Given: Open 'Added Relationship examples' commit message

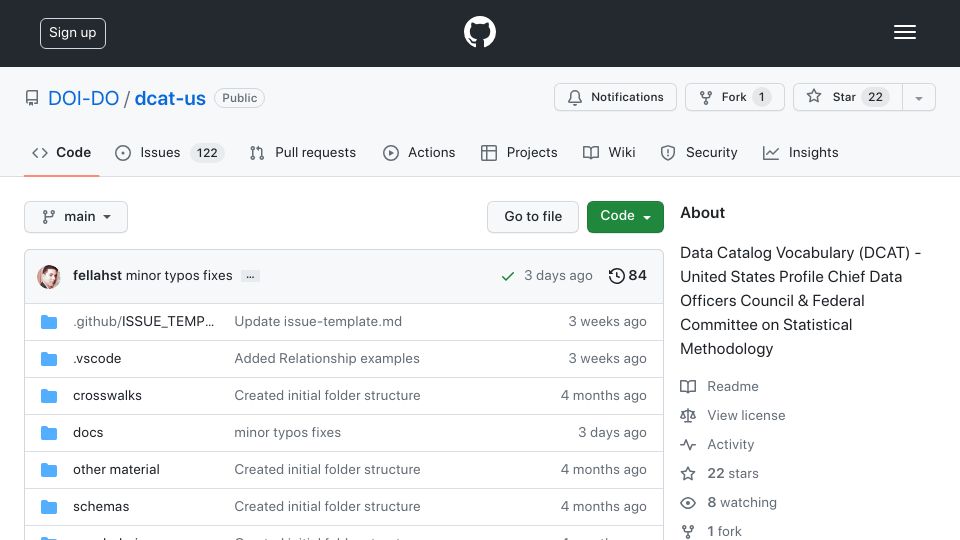Looking at the screenshot, I should [x=327, y=359].
